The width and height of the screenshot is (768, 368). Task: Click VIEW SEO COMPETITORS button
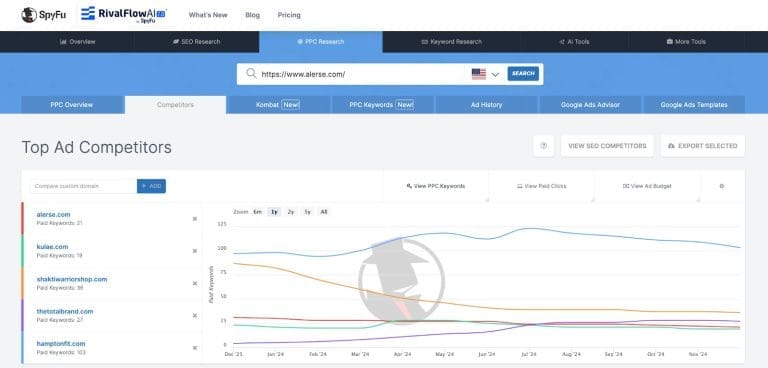[x=607, y=146]
